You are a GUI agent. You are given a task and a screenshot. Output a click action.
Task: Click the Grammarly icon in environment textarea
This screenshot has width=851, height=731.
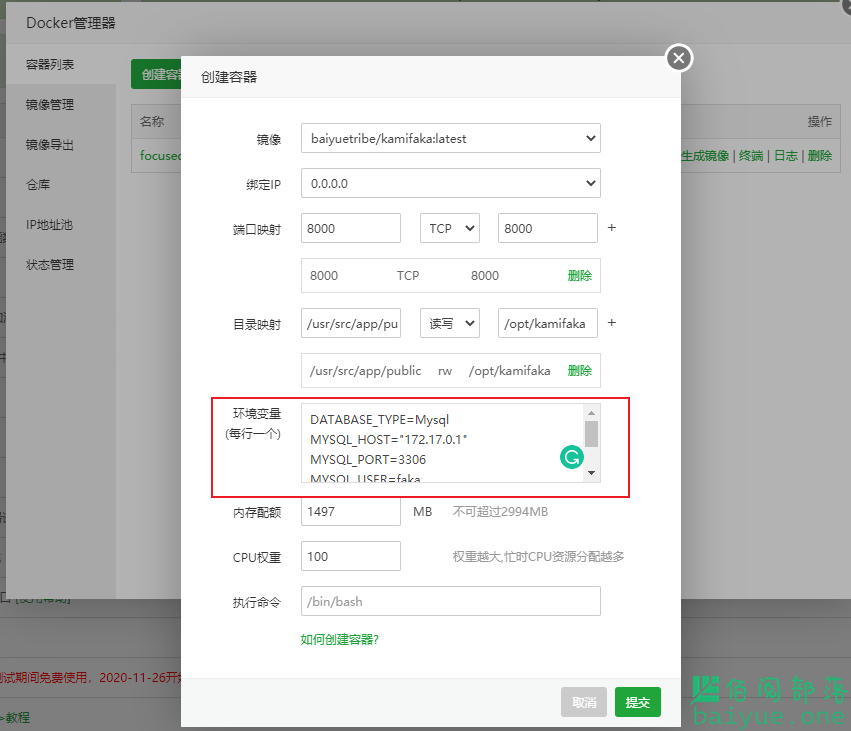pyautogui.click(x=571, y=458)
